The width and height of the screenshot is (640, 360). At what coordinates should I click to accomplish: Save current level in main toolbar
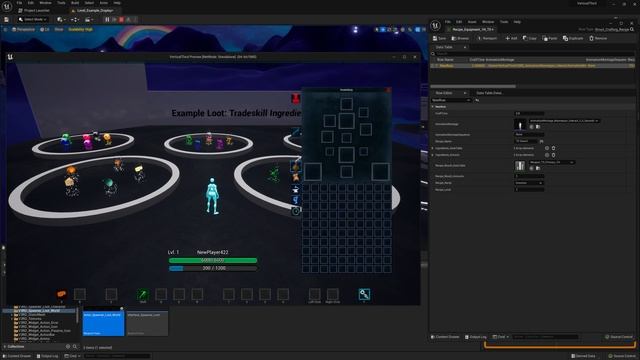coord(7,19)
